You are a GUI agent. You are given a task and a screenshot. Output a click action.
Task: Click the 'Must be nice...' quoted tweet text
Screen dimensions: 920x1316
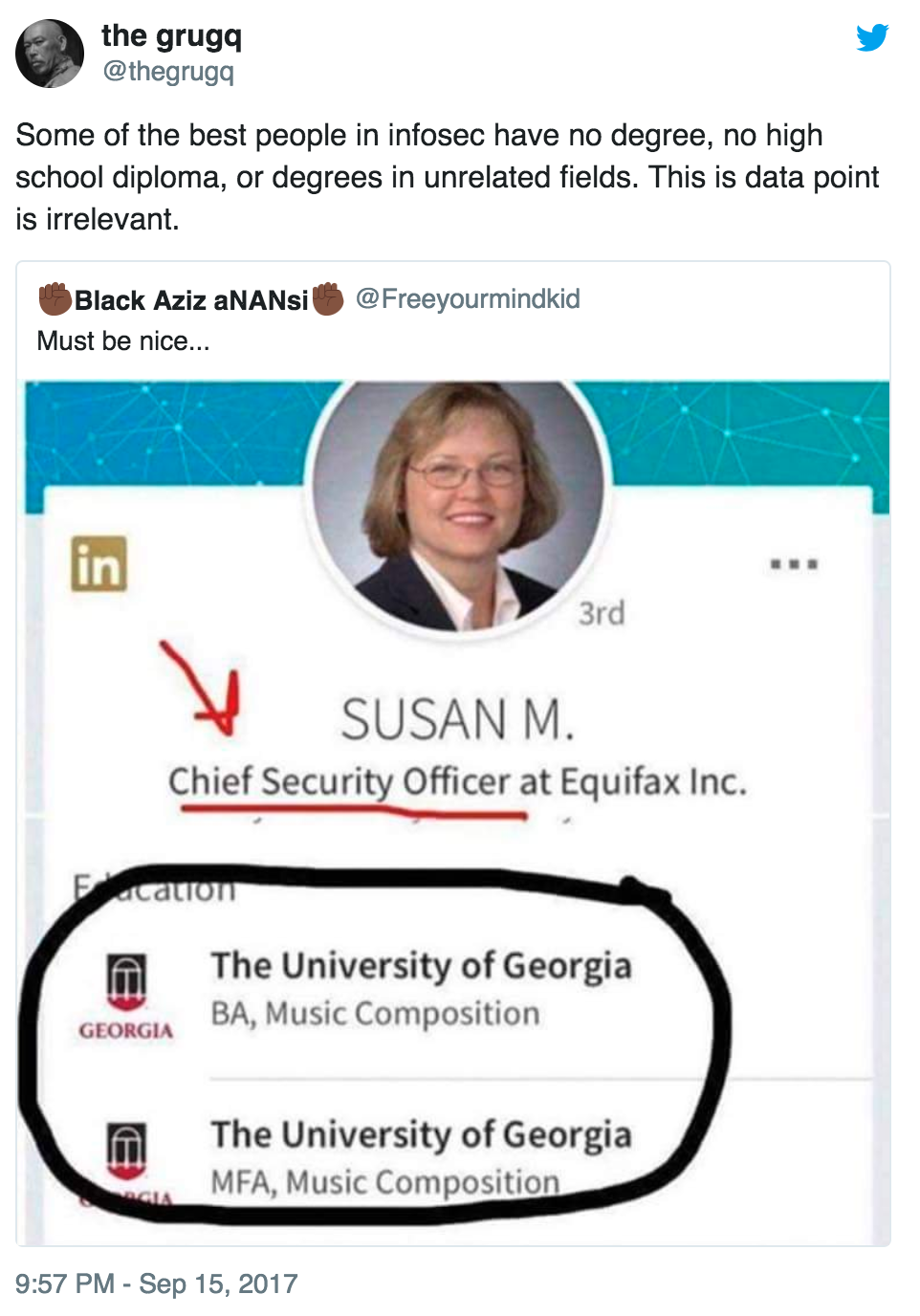(x=123, y=341)
